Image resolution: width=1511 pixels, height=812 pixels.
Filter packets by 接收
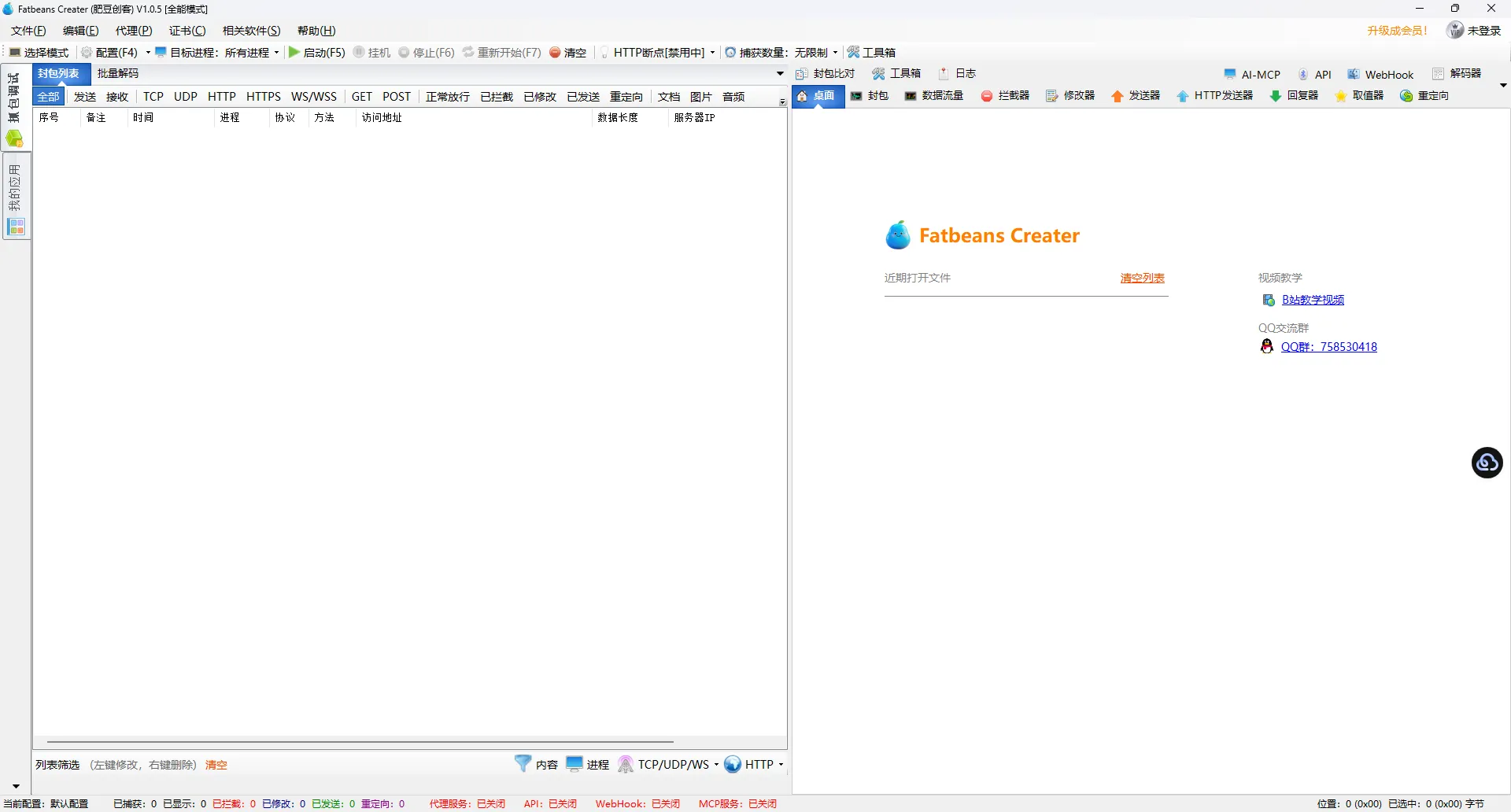(117, 97)
